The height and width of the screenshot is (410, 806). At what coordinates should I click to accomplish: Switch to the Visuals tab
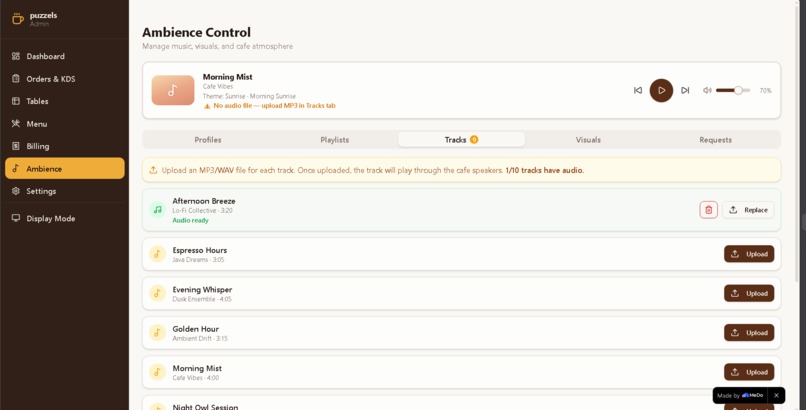click(x=588, y=140)
